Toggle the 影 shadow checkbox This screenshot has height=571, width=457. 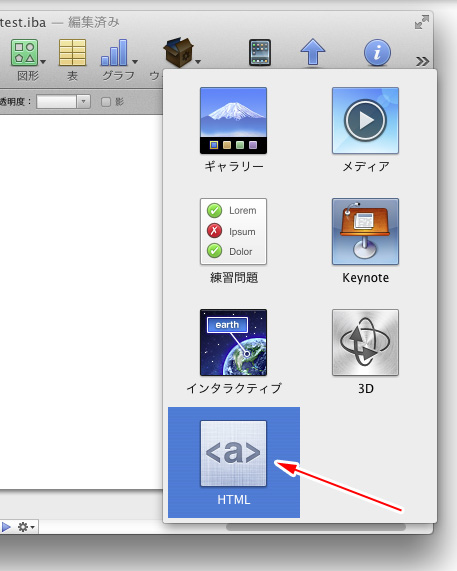[x=106, y=102]
